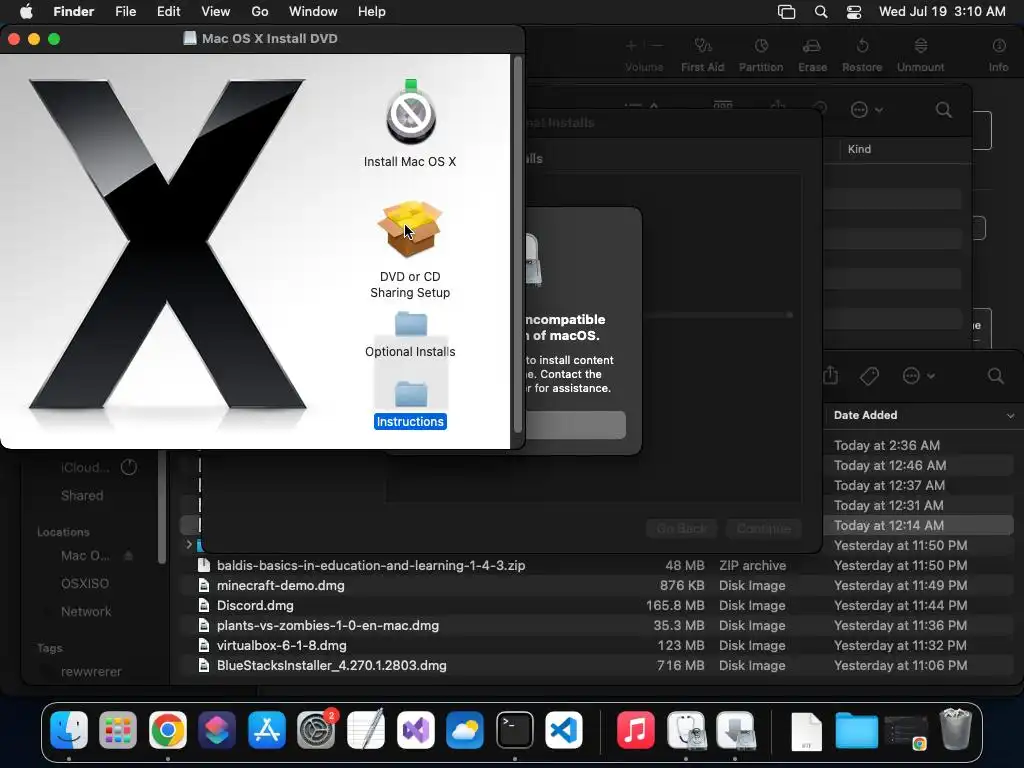This screenshot has width=1024, height=768.
Task: Open Music app from the Dock
Action: [x=635, y=730]
